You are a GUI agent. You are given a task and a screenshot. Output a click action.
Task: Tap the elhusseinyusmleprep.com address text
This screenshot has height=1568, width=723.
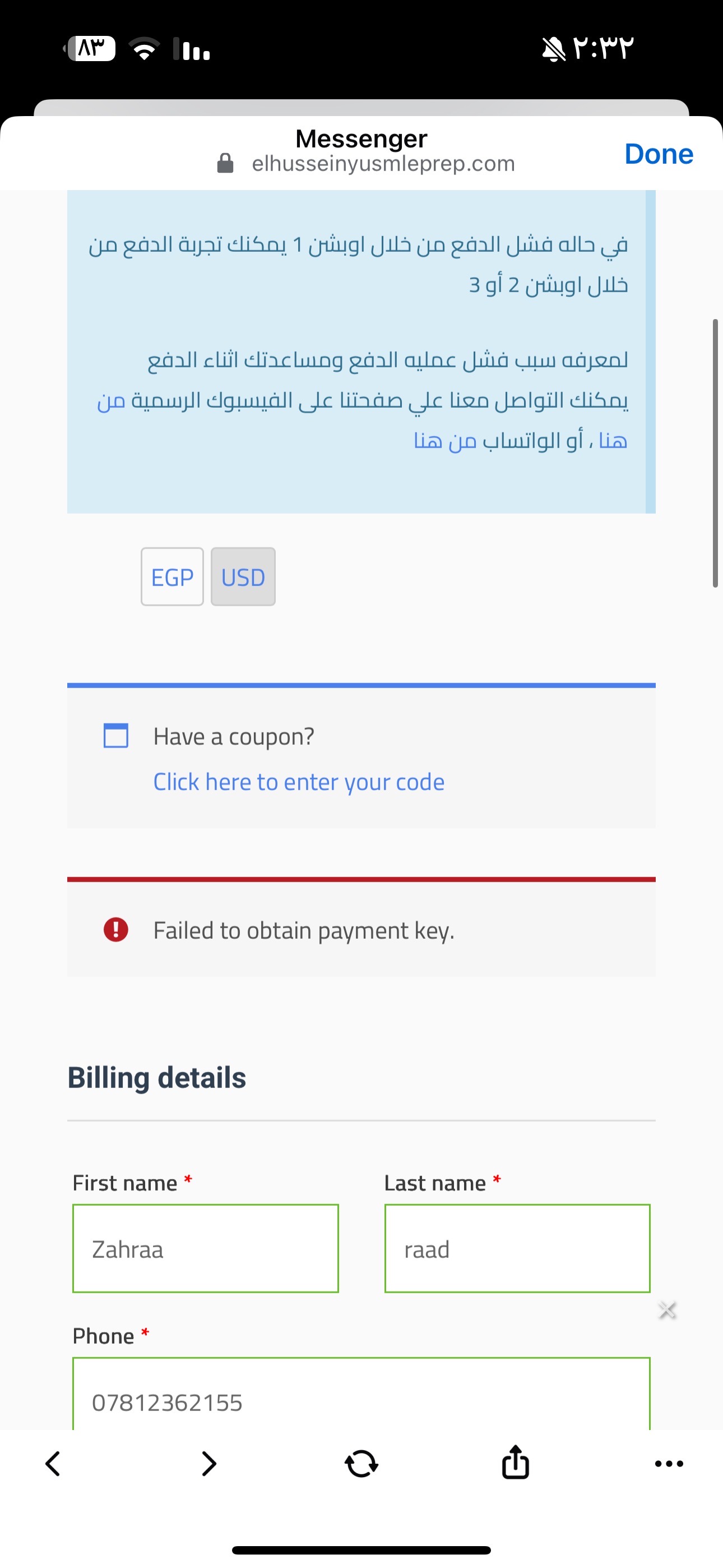[383, 164]
